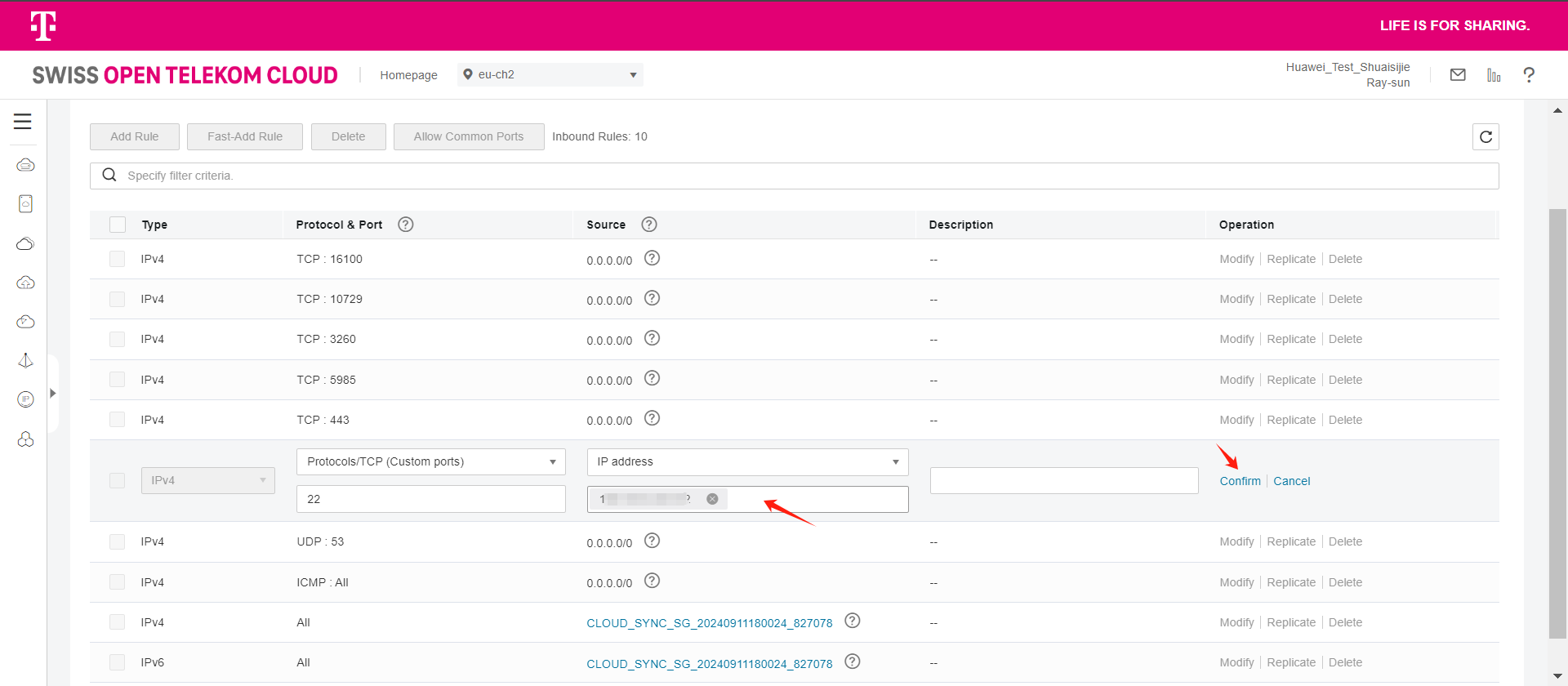Select the TCP 16100 rule checkbox

pyautogui.click(x=118, y=259)
